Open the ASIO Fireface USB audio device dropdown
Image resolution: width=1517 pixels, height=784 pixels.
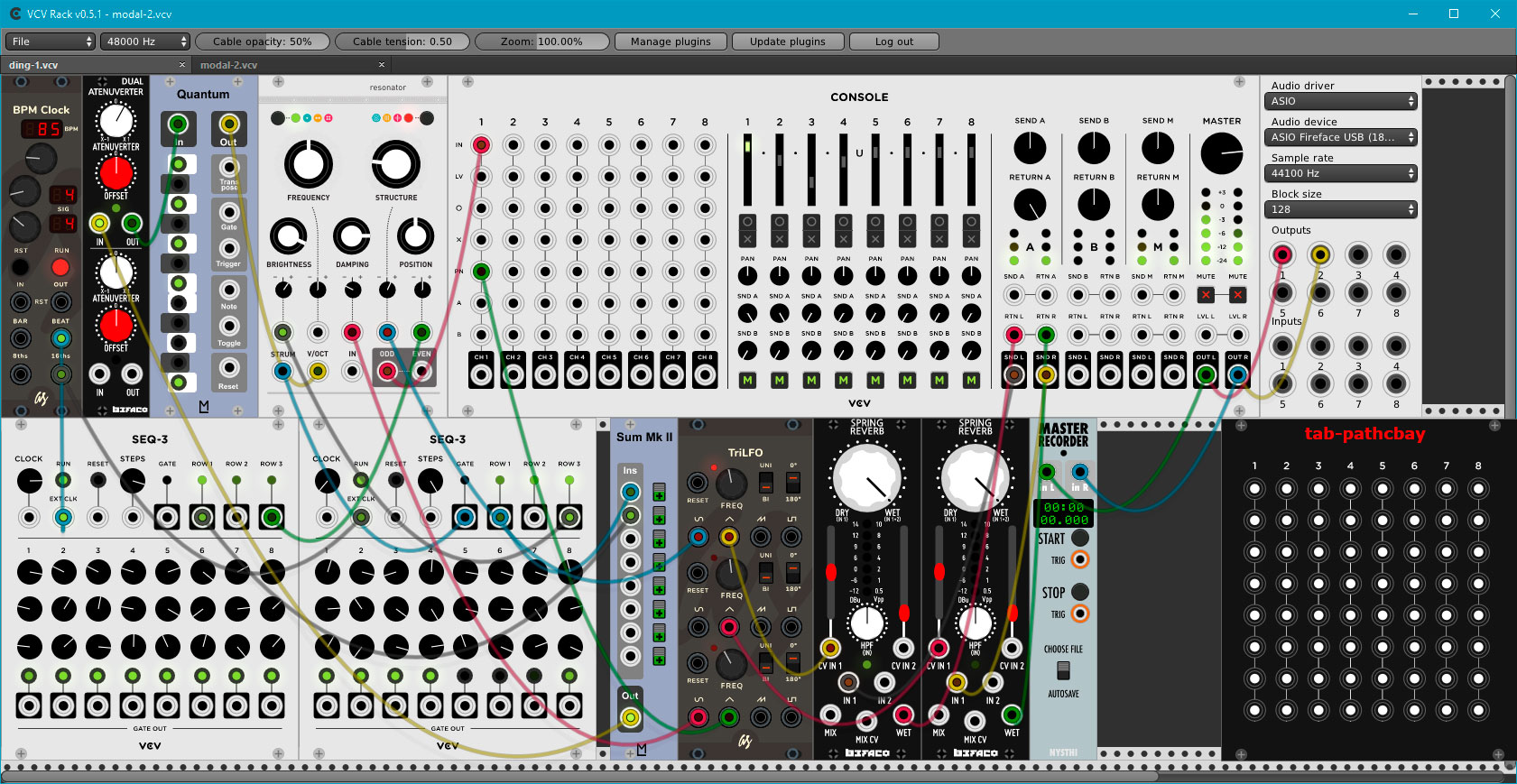1340,137
